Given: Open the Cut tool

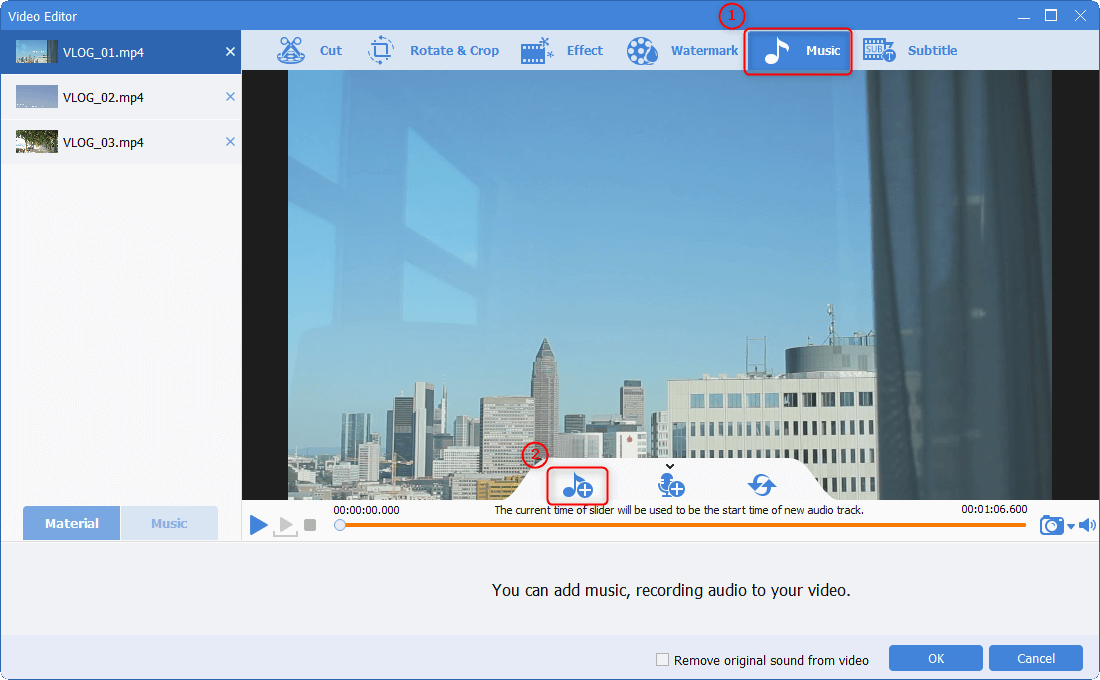Looking at the screenshot, I should 310,51.
